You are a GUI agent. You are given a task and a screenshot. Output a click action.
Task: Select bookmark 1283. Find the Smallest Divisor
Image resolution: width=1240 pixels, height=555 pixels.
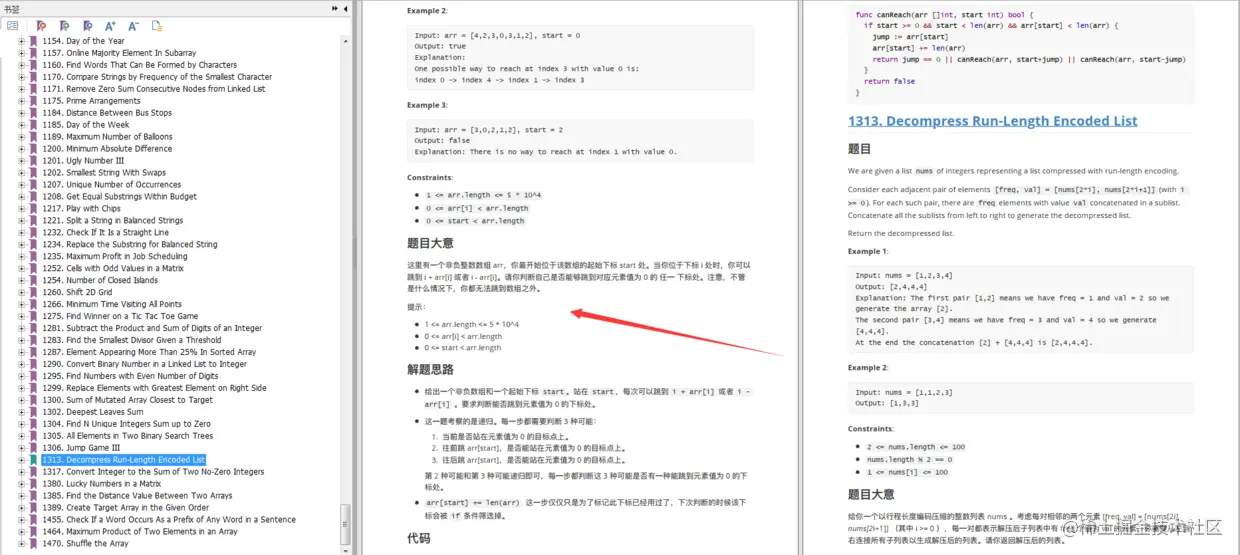pos(132,340)
